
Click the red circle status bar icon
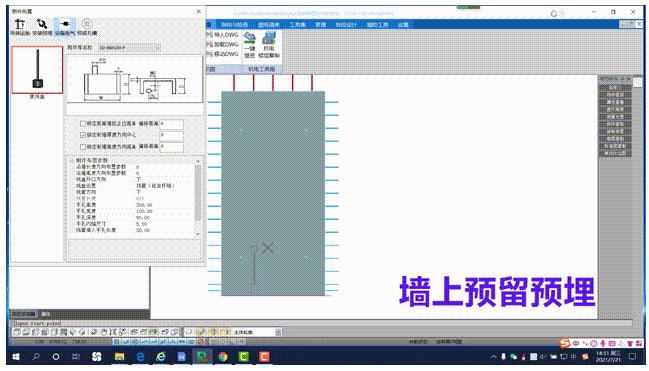pos(201,342)
